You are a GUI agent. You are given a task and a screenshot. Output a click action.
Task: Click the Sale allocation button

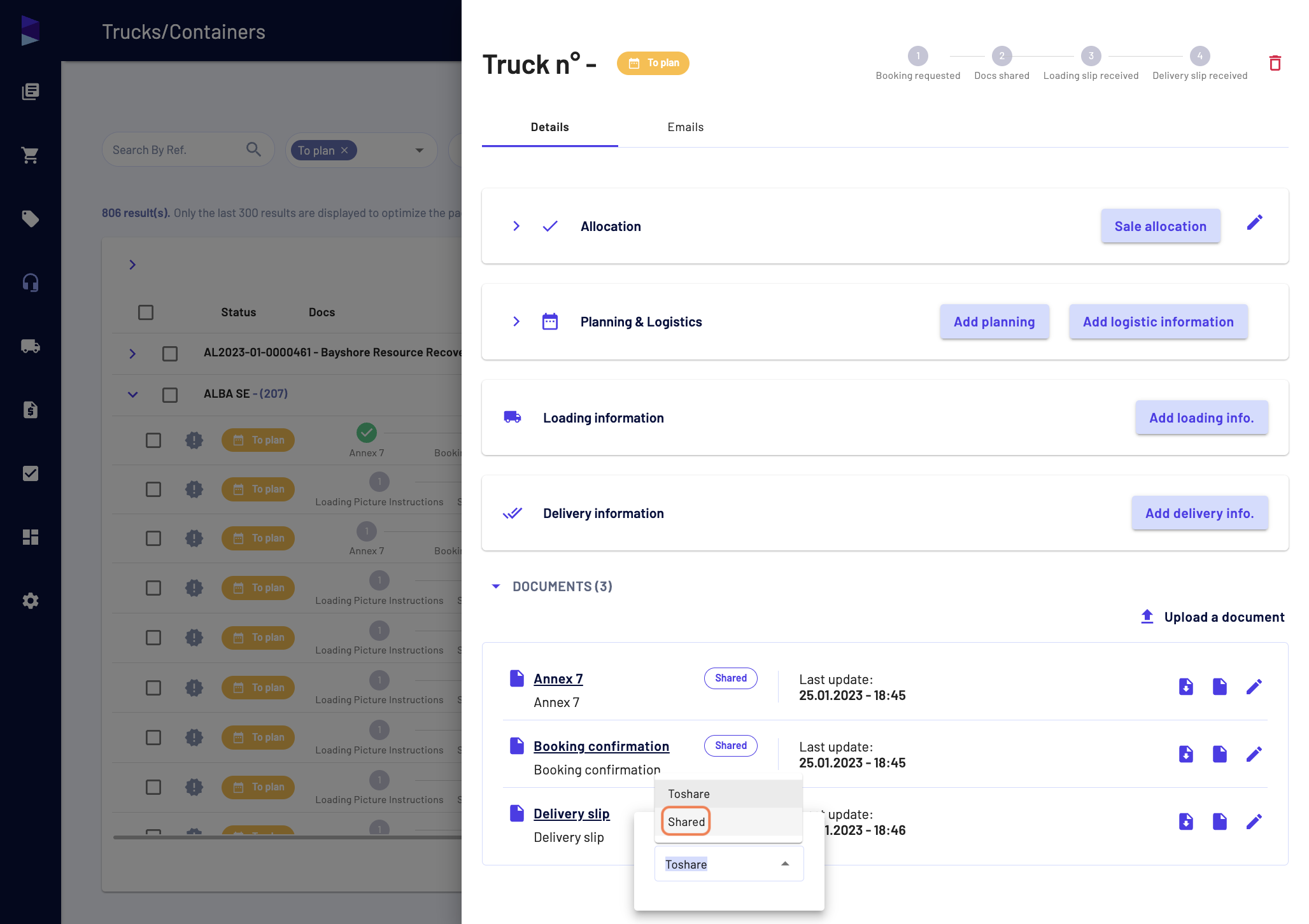point(1160,226)
